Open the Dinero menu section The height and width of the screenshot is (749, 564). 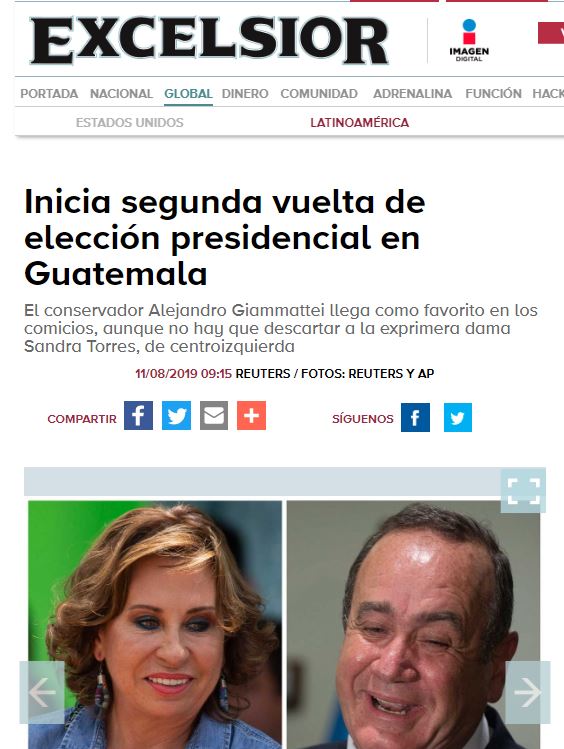click(x=245, y=94)
